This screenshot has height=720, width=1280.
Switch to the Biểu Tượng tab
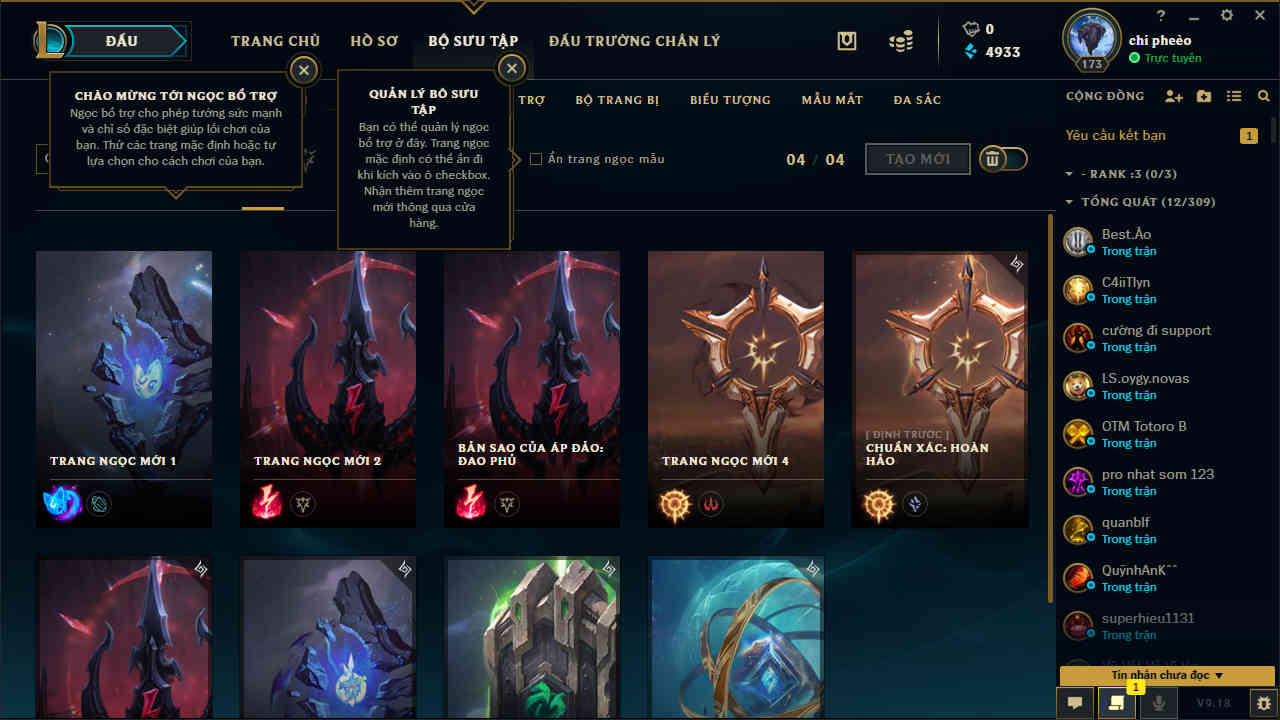(730, 100)
